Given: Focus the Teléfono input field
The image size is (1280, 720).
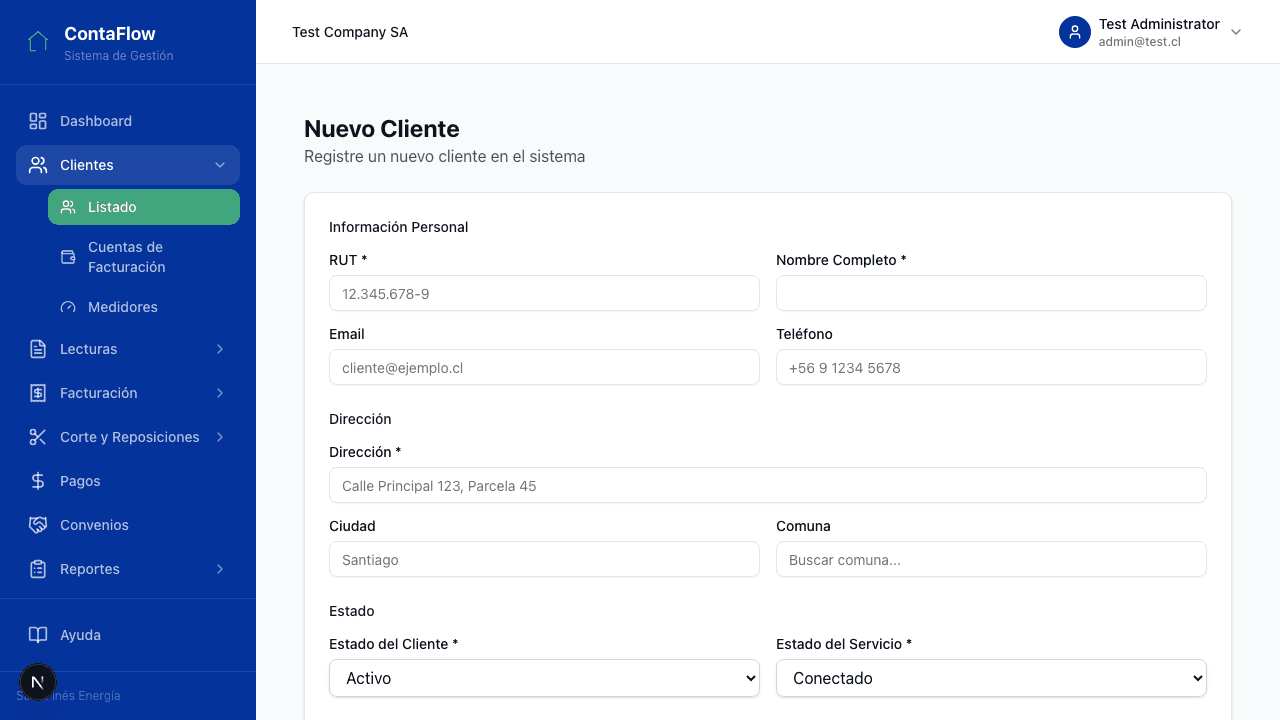Looking at the screenshot, I should click(x=991, y=368).
